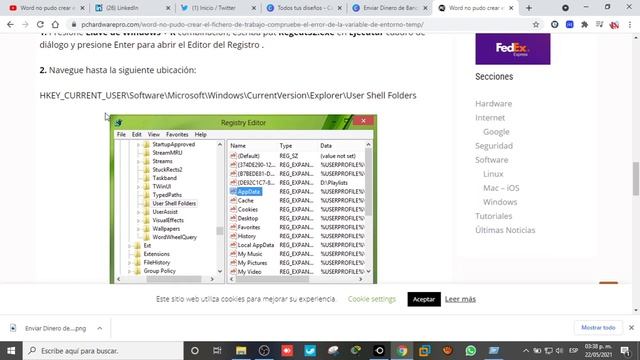Open the Google subsection link
The image size is (640, 360).
point(496,132)
